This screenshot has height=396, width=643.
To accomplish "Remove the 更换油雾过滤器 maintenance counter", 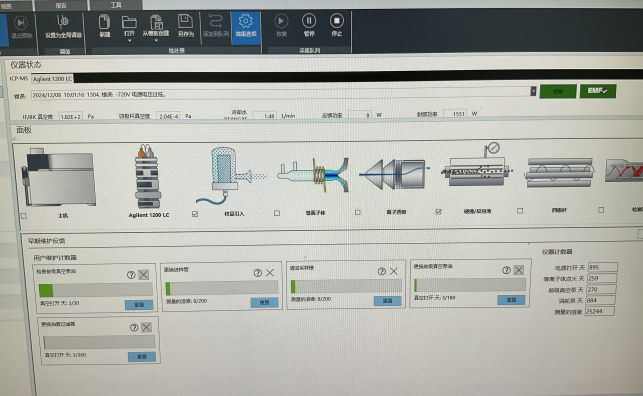I will 146,327.
